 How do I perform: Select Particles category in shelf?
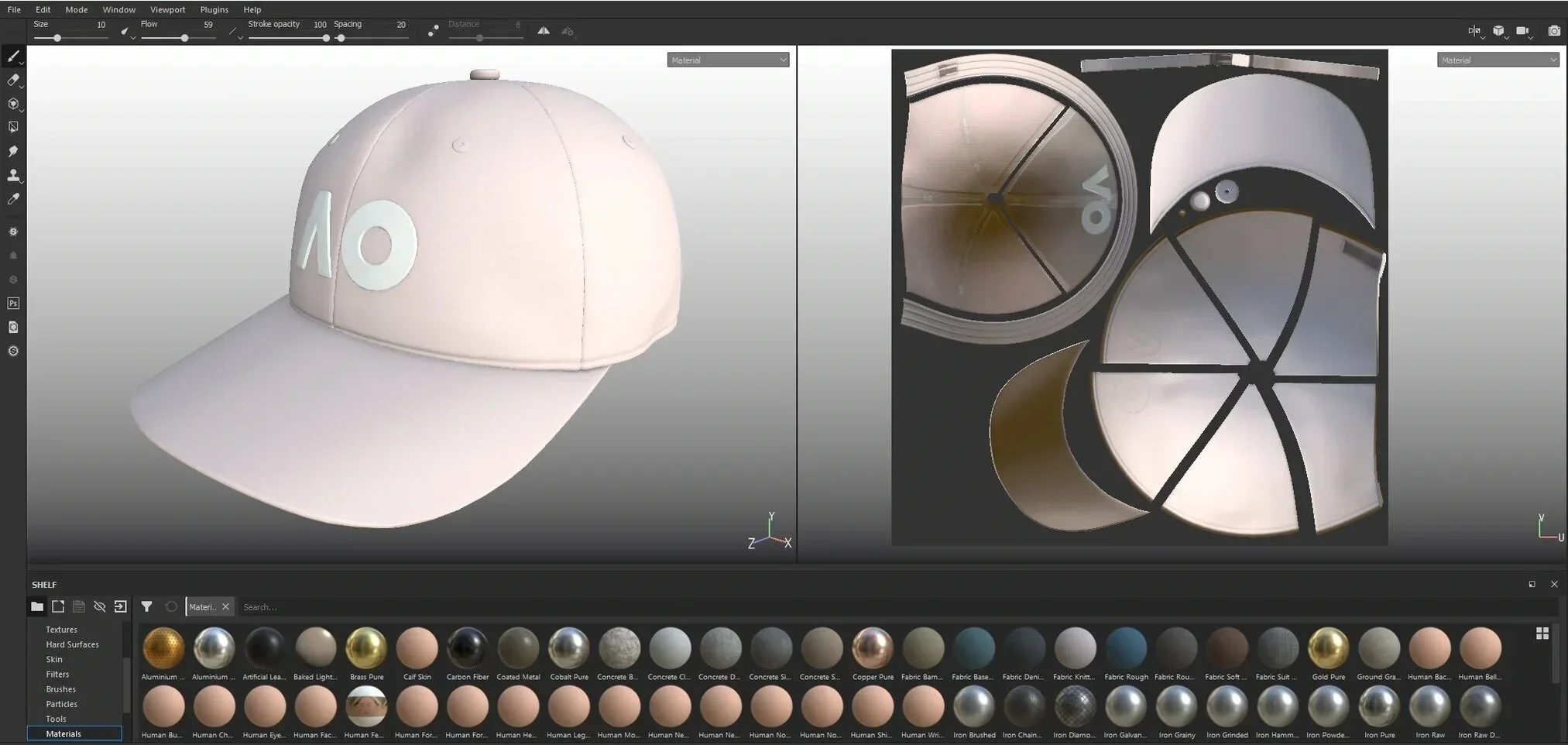coord(61,704)
